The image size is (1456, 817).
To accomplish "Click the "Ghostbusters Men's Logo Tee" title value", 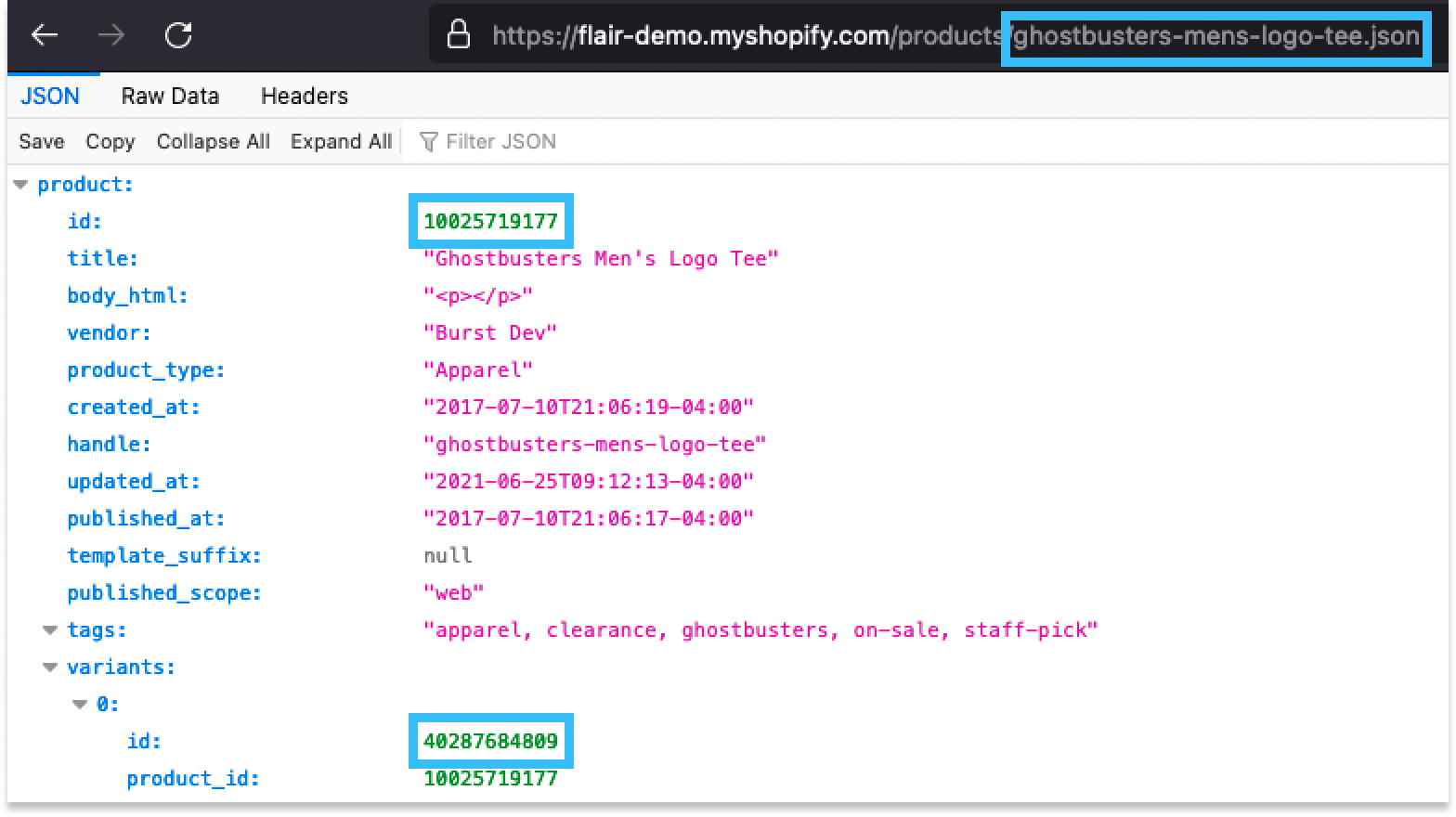I will [601, 258].
